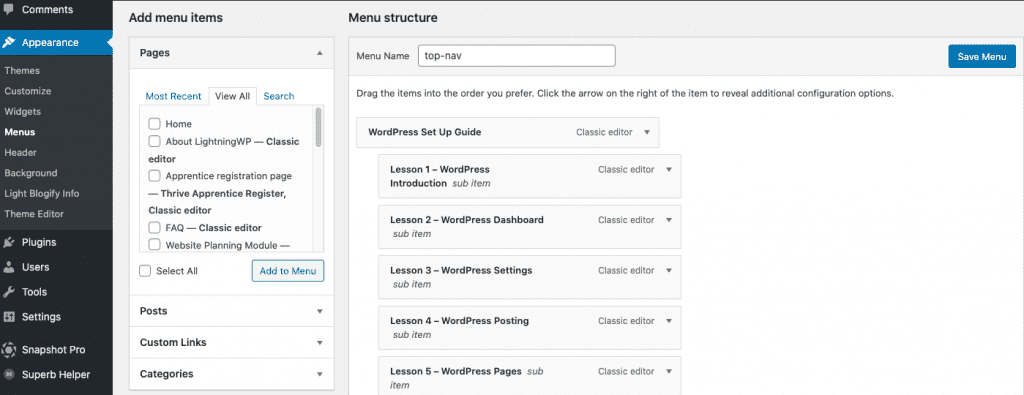Open Themes in the Appearance submenu
Image resolution: width=1024 pixels, height=395 pixels.
pos(22,71)
